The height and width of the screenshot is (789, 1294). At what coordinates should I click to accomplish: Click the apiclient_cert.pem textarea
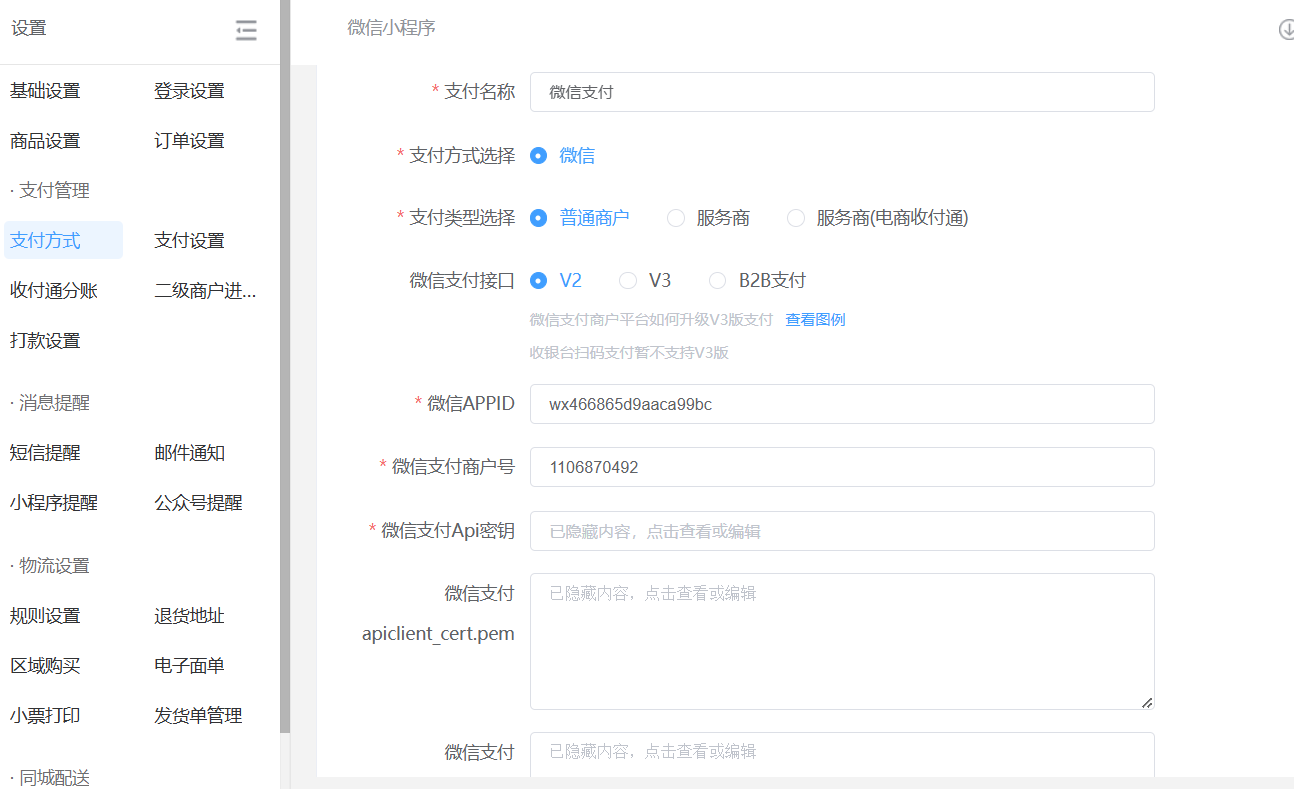click(x=842, y=642)
